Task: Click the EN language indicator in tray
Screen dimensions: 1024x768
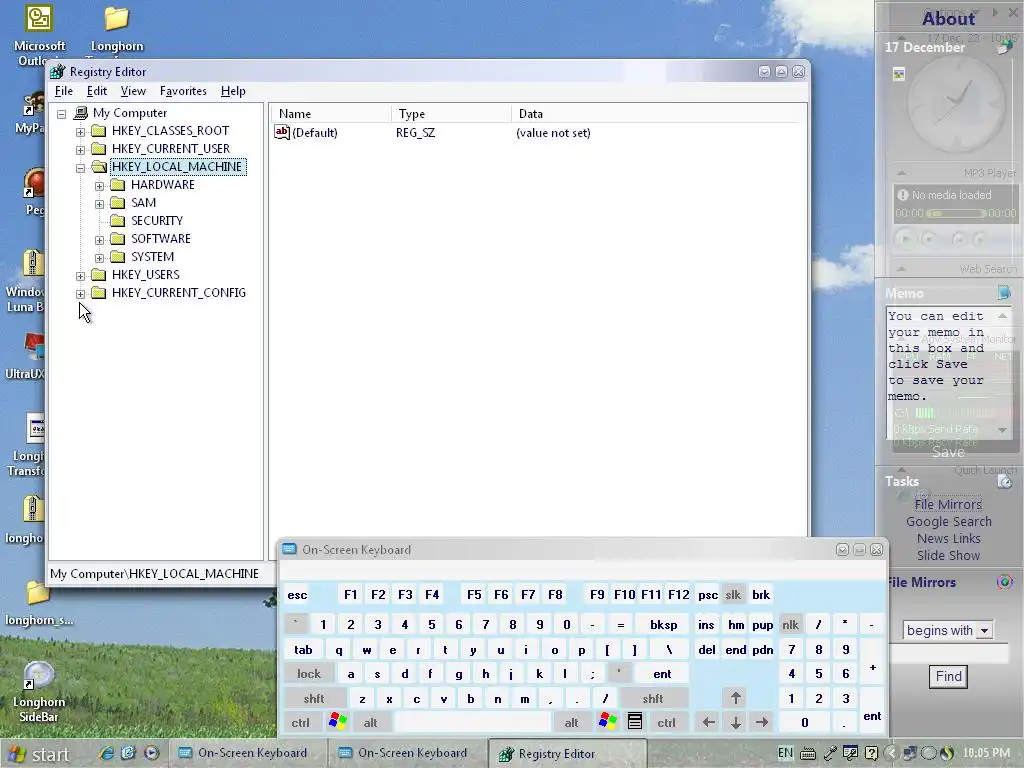Action: pyautogui.click(x=786, y=753)
